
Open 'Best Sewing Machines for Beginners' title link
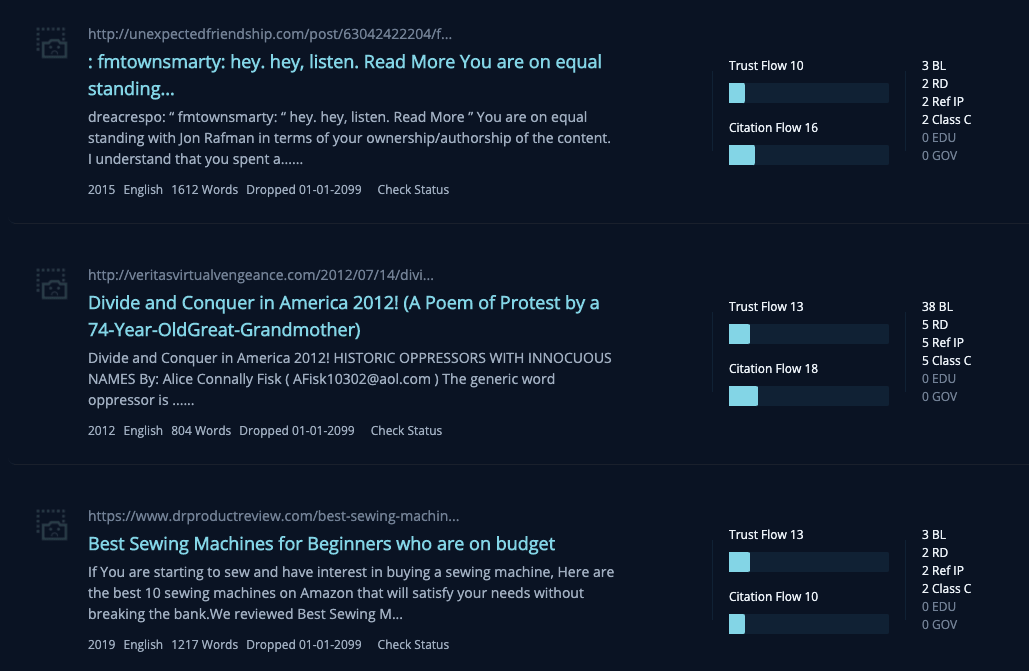tap(322, 544)
